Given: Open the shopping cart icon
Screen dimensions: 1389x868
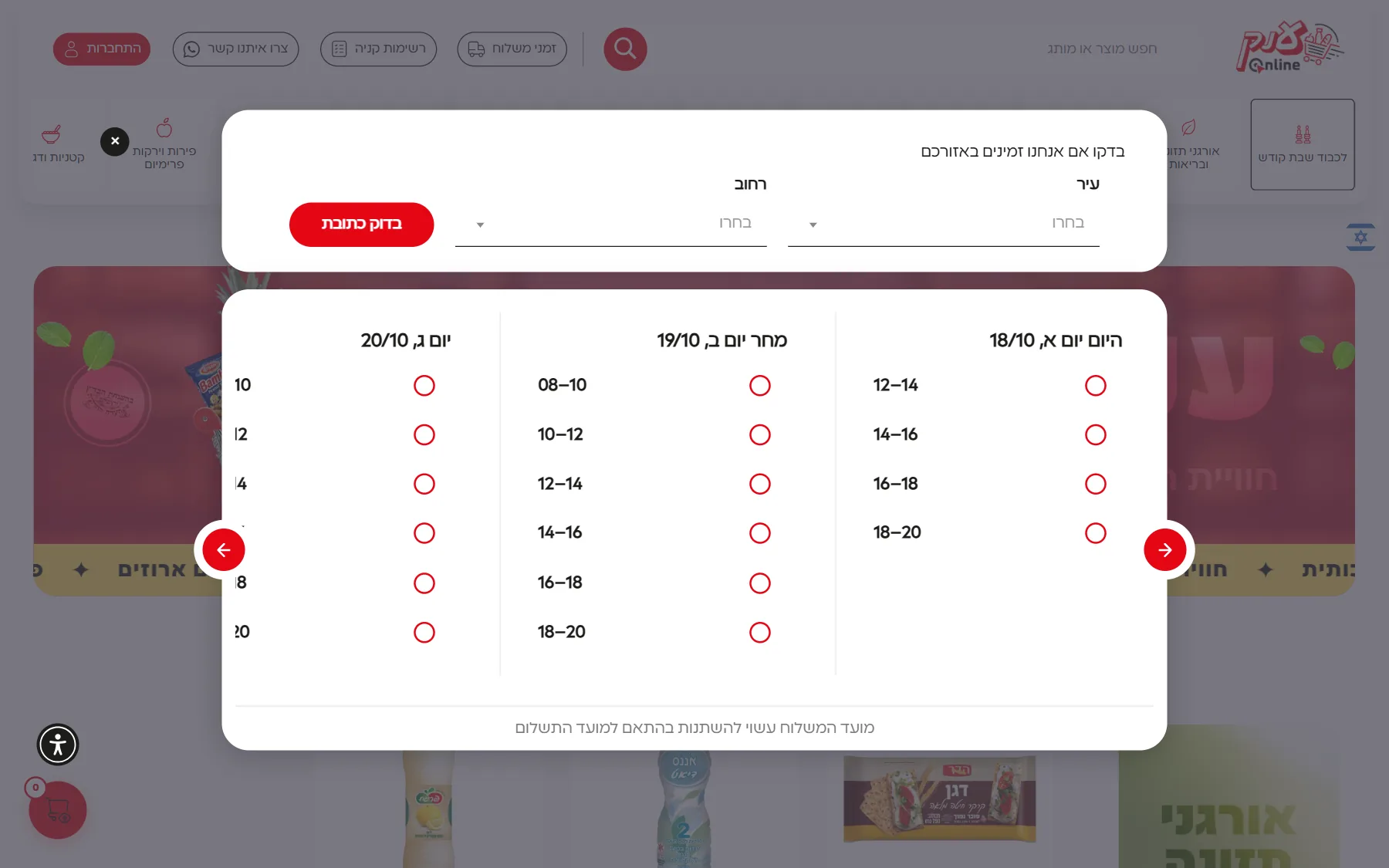Looking at the screenshot, I should 58,809.
